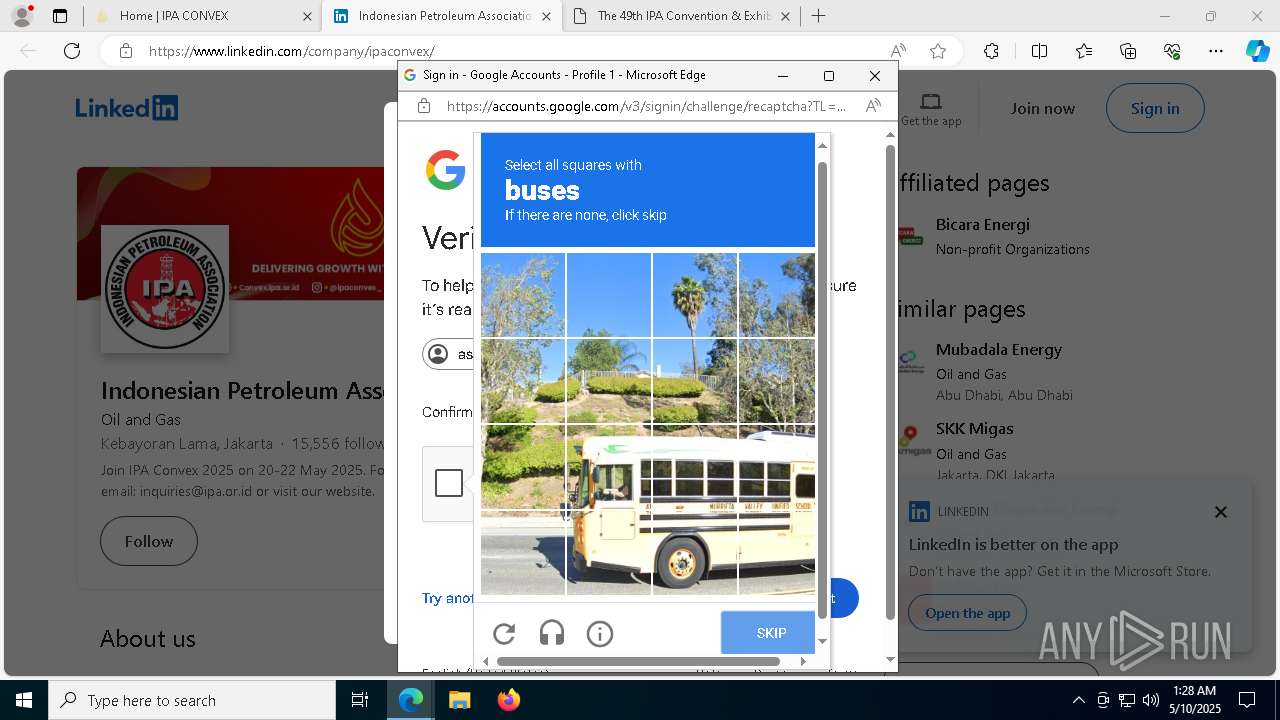Refresh the LinkedIn page

coord(72,51)
